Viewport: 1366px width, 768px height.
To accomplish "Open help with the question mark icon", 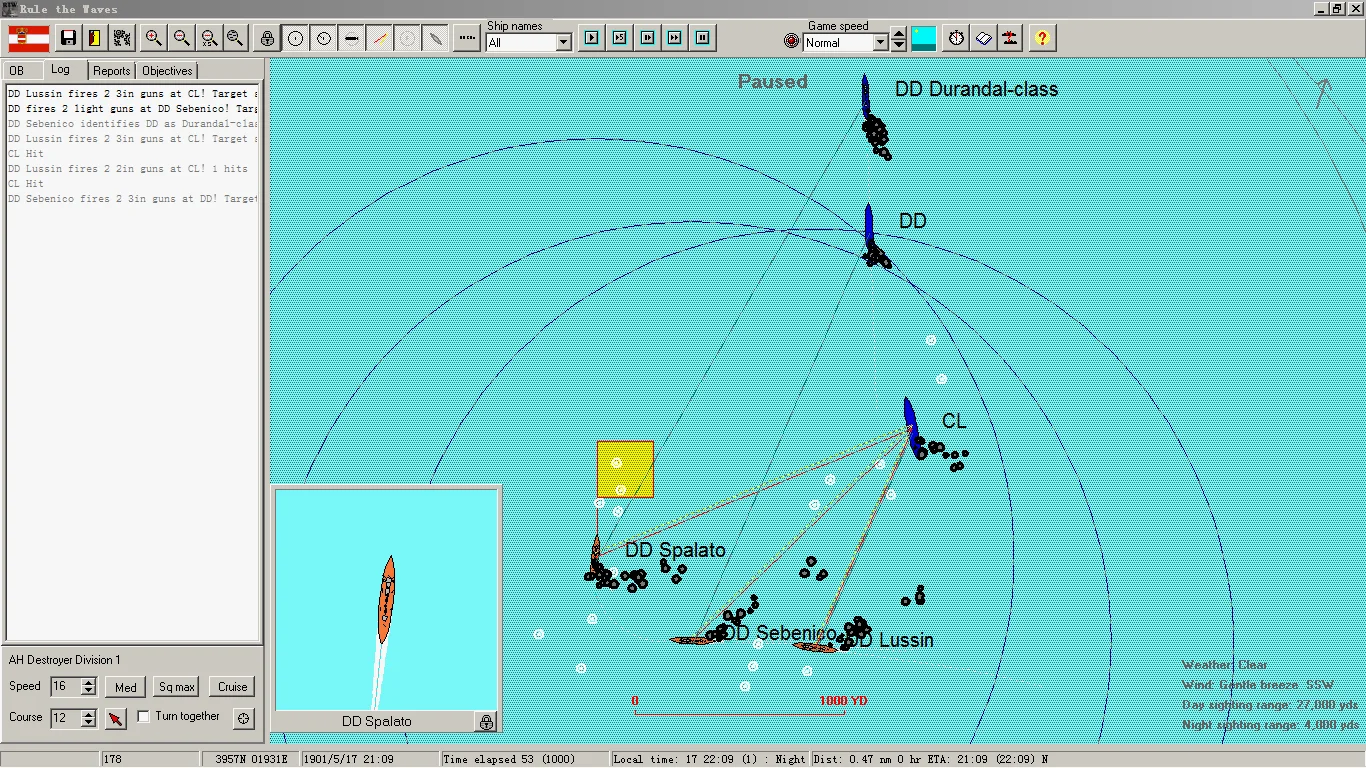I will point(1043,39).
